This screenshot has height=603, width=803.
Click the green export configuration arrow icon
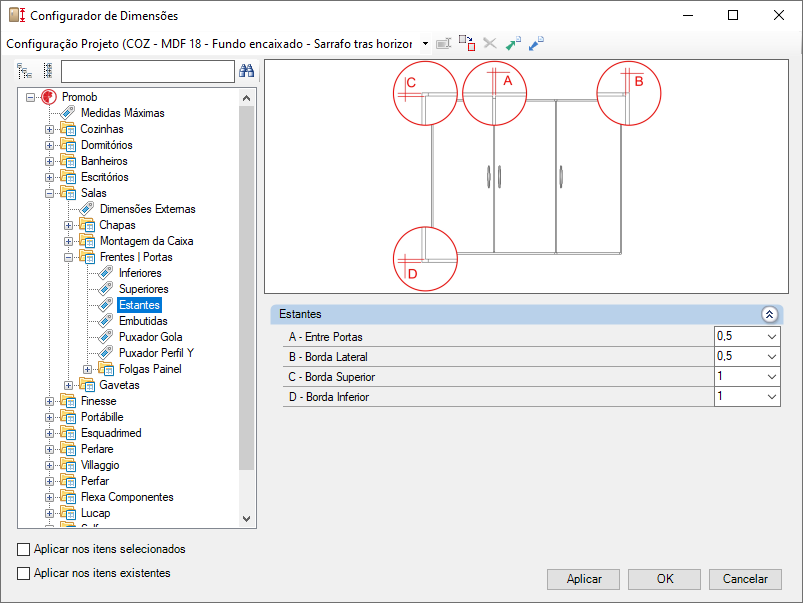click(513, 44)
